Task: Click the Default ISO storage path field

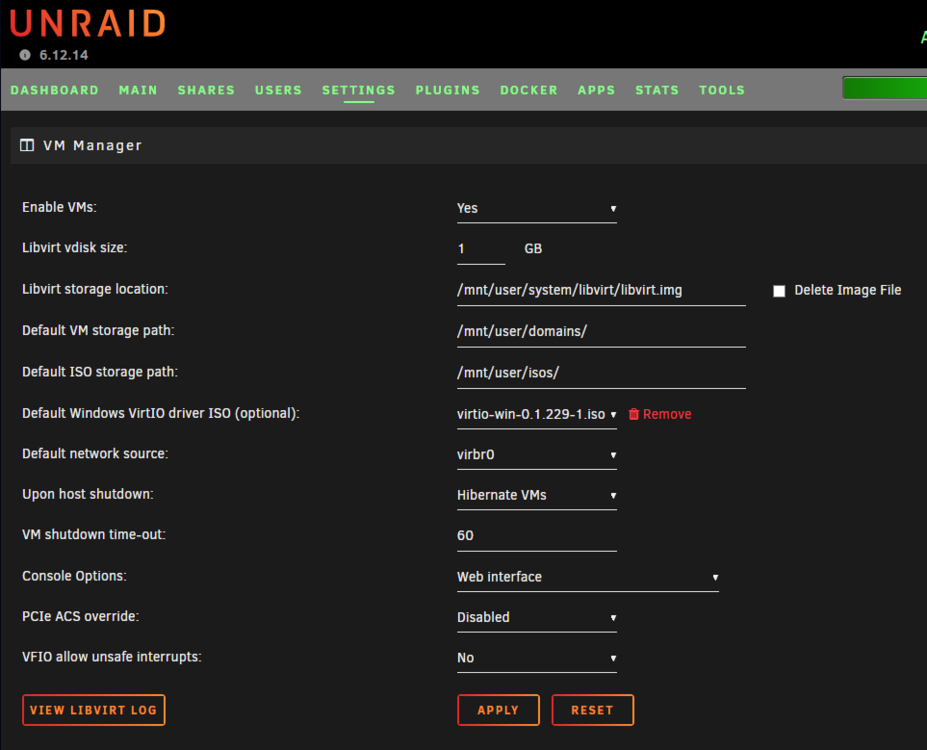Action: point(601,374)
